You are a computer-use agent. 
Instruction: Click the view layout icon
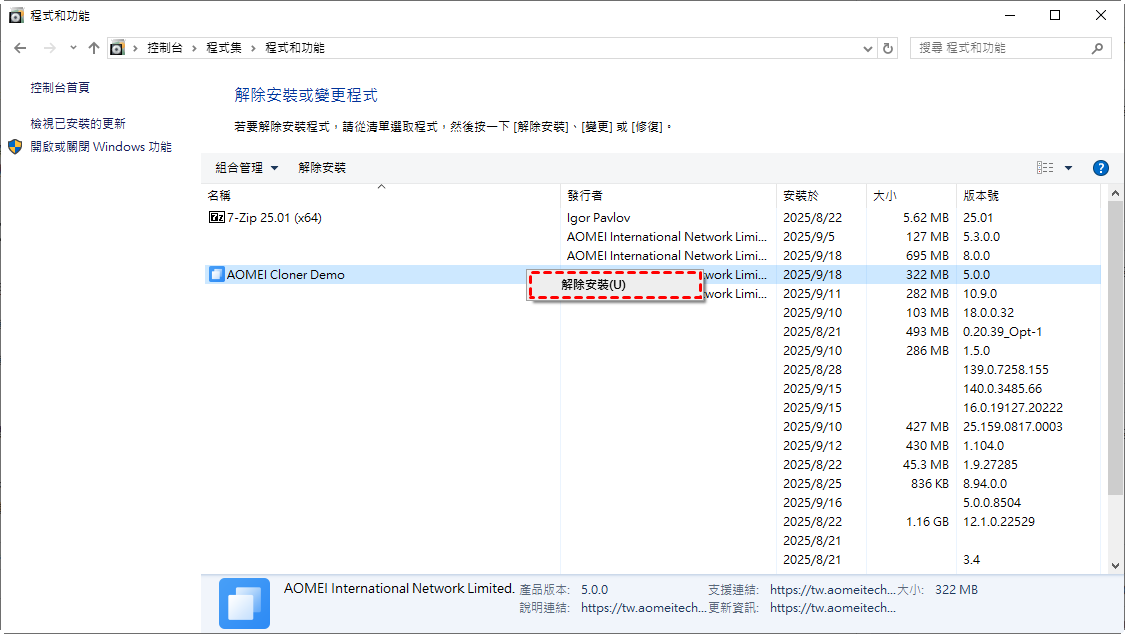click(x=1045, y=168)
